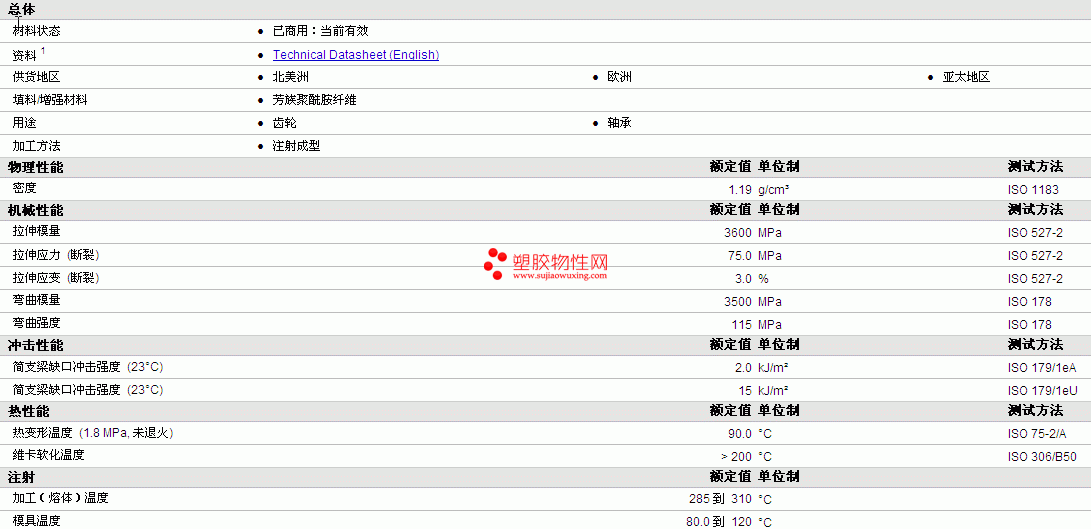The image size is (1091, 529).
Task: Select the density value 1.19
Action: (x=740, y=189)
